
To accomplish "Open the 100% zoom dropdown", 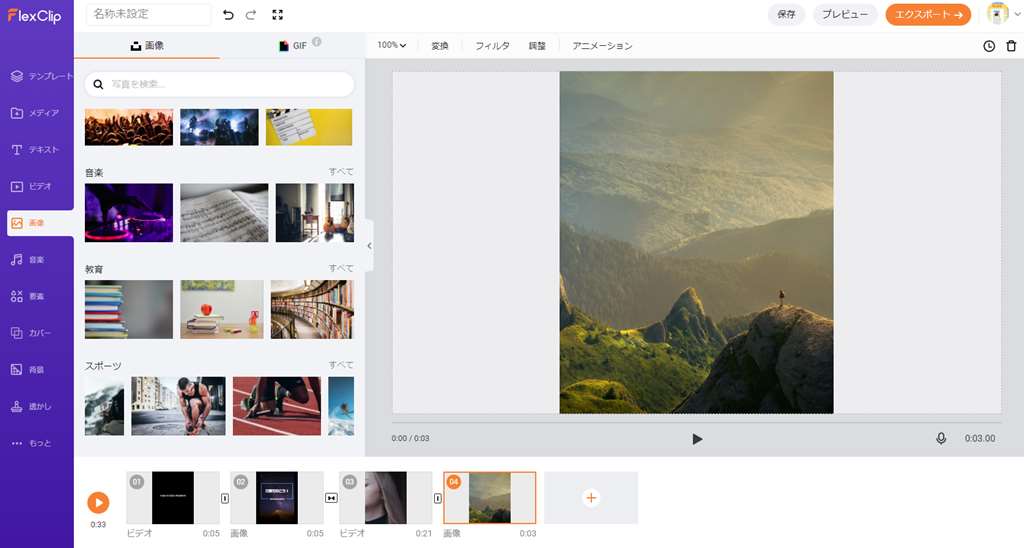I will [x=392, y=46].
